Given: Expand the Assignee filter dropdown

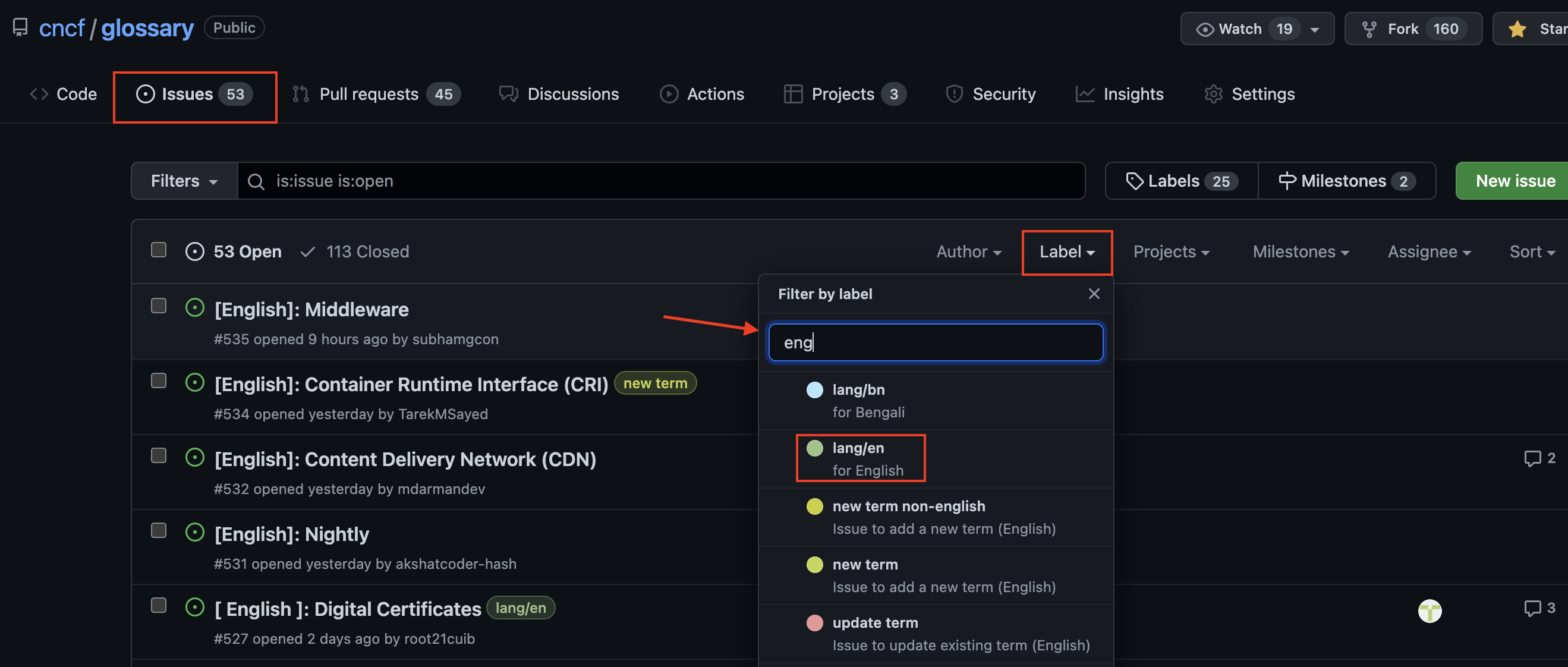Looking at the screenshot, I should pyautogui.click(x=1430, y=251).
